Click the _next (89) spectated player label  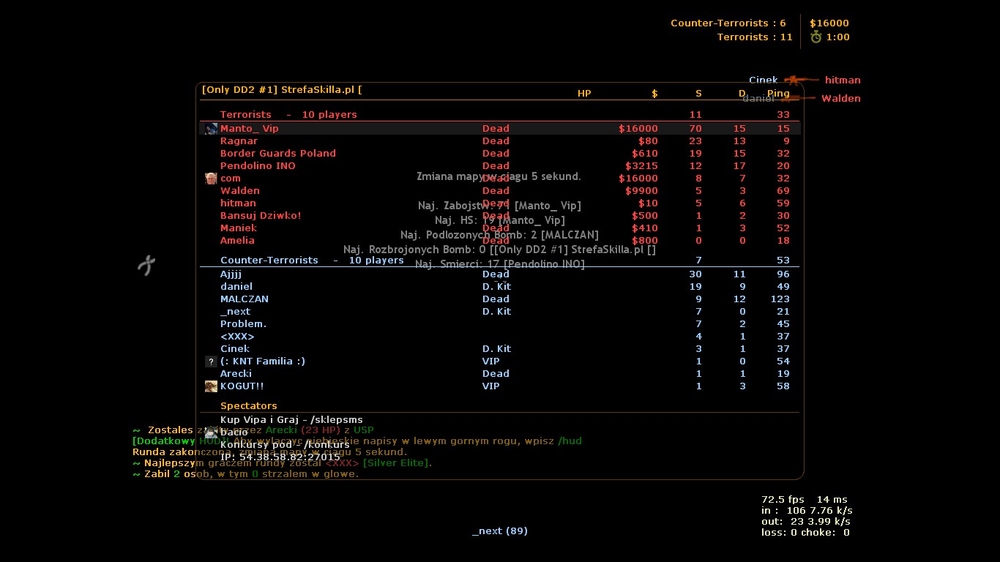[x=500, y=531]
